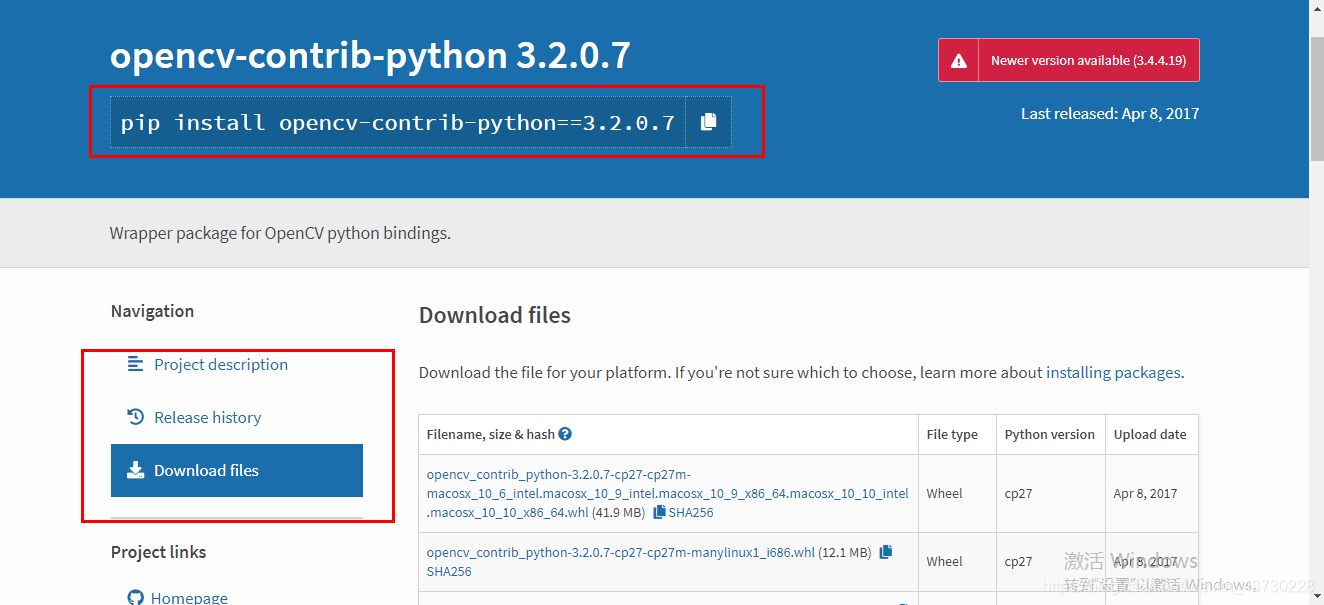Image resolution: width=1324 pixels, height=605 pixels.
Task: Click the Release history clock icon
Action: (136, 417)
